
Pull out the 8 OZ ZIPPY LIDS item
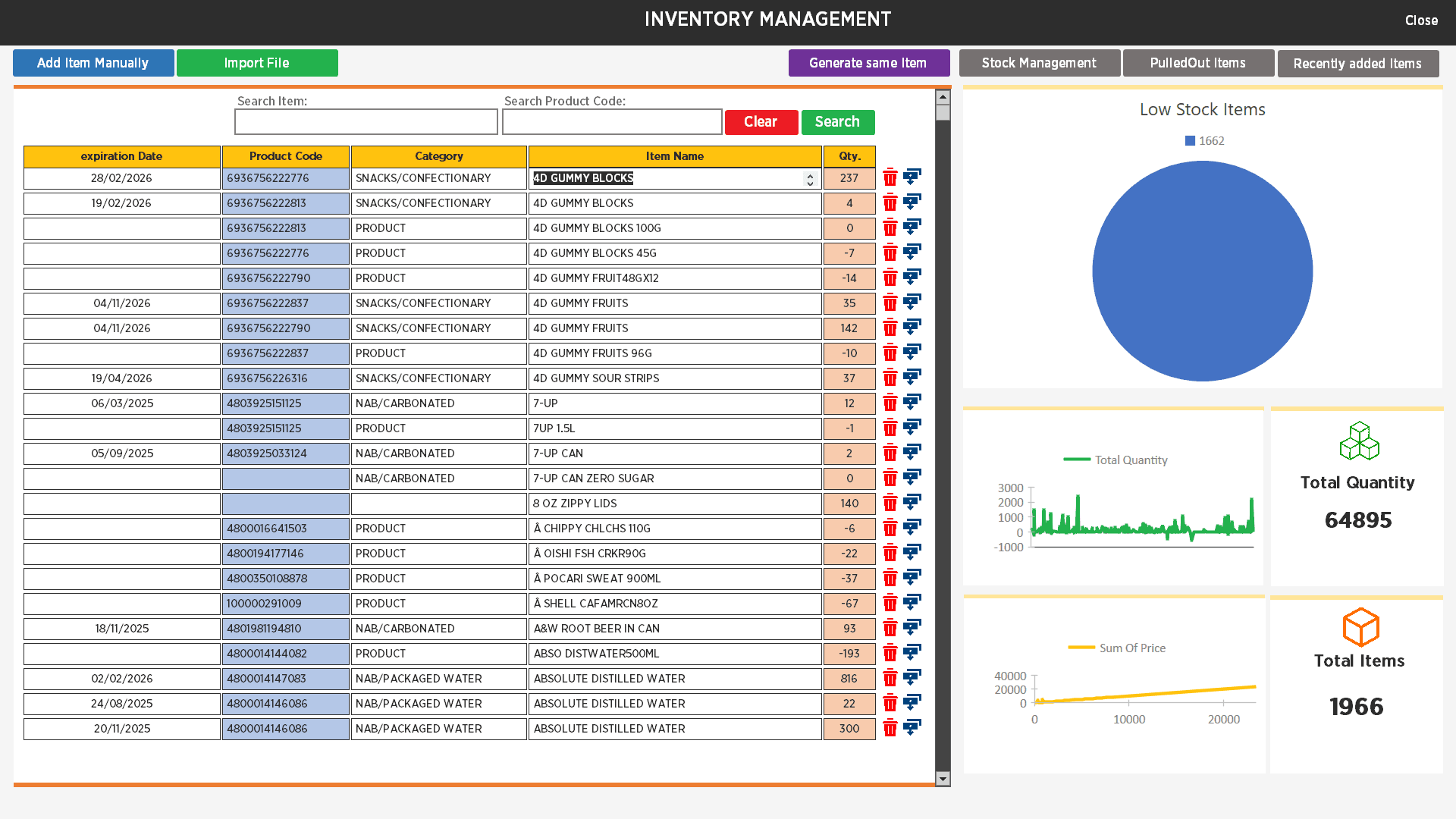tap(912, 503)
